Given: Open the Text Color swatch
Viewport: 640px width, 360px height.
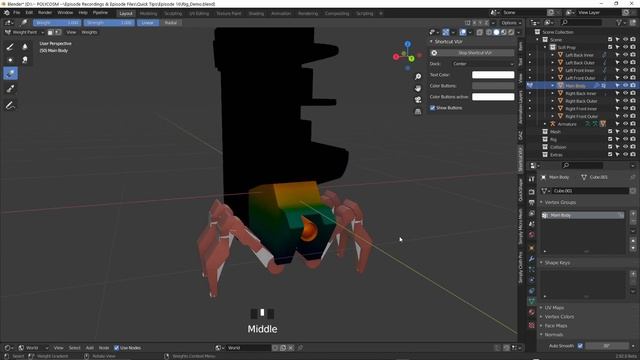Looking at the screenshot, I should pyautogui.click(x=493, y=75).
